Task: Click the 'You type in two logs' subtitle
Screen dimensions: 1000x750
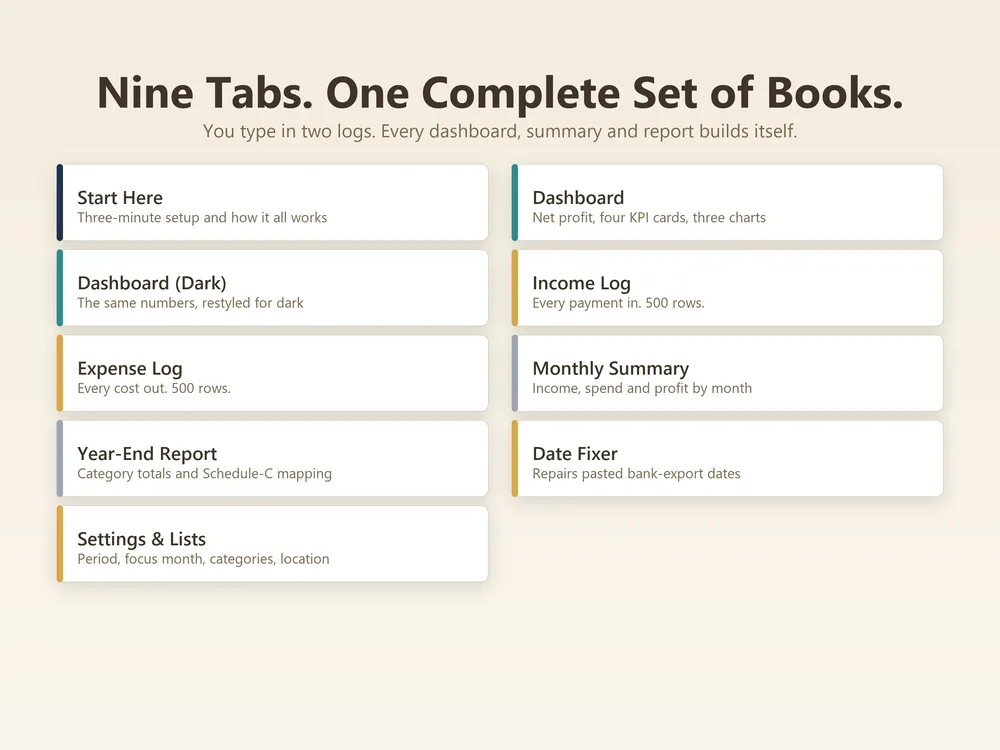Action: [x=500, y=131]
